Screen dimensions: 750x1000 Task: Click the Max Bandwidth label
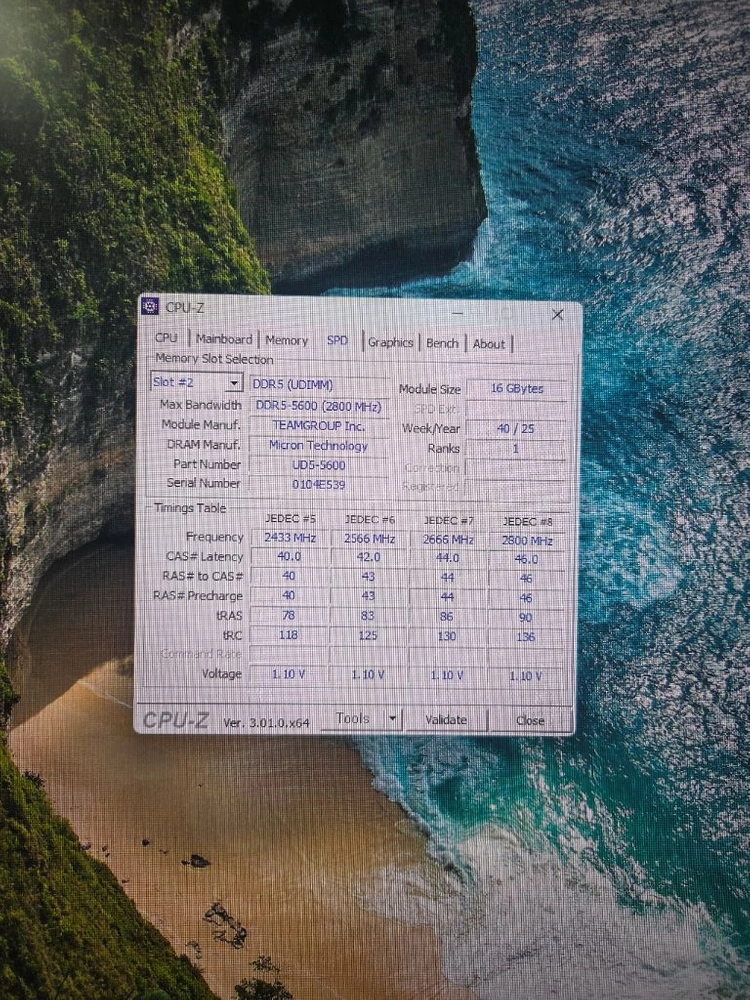click(x=201, y=404)
